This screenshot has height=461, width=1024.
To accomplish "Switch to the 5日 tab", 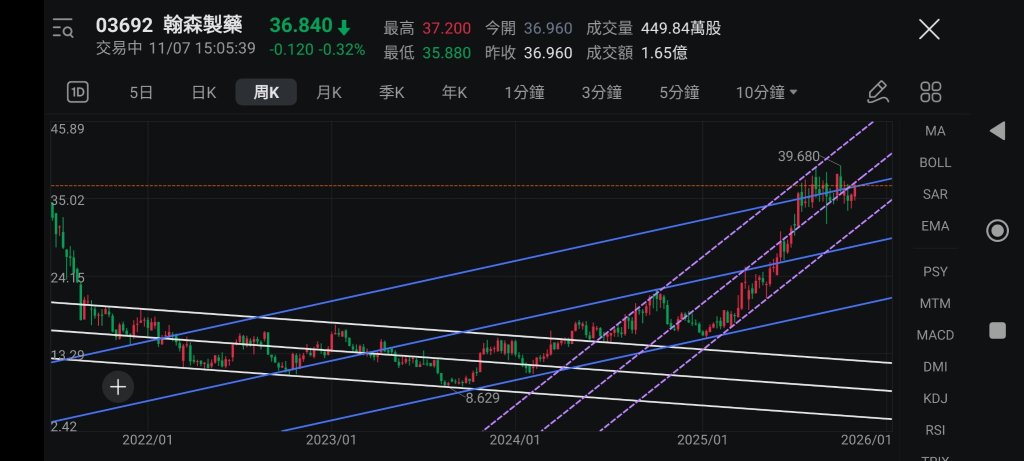I will tap(140, 93).
